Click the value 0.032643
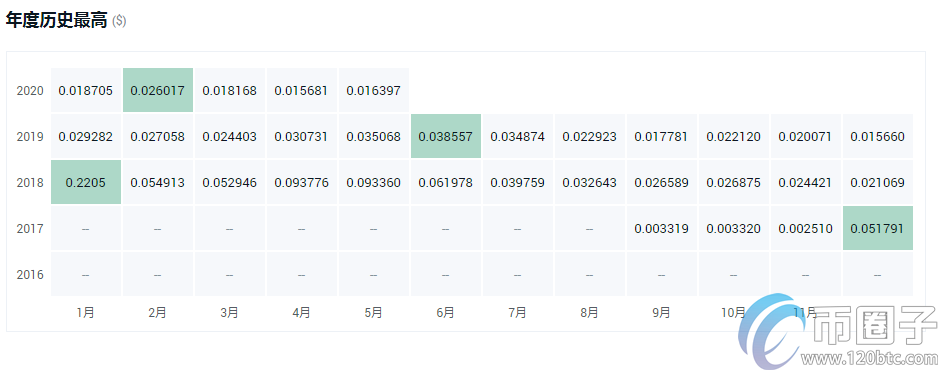The width and height of the screenshot is (938, 370). point(589,183)
